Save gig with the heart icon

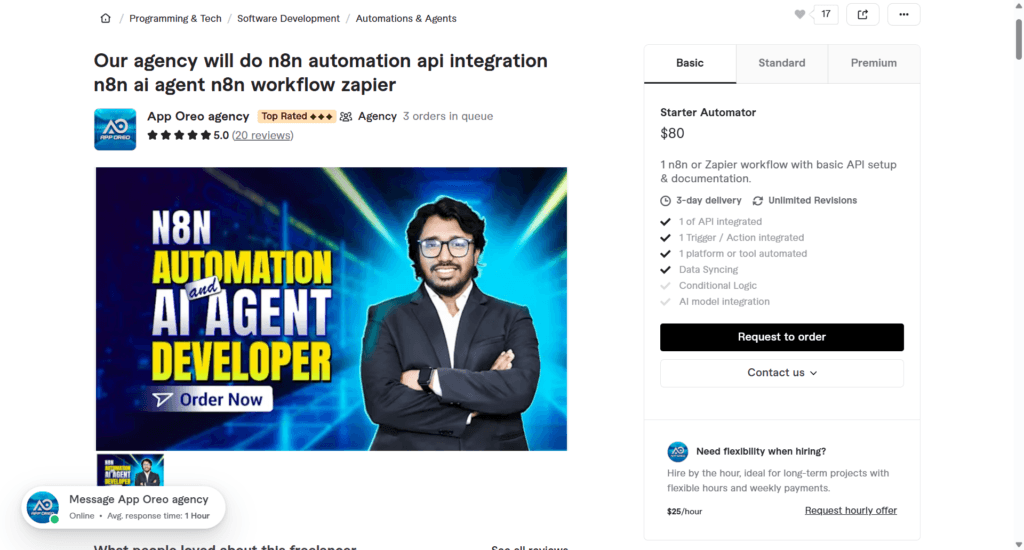coord(799,14)
